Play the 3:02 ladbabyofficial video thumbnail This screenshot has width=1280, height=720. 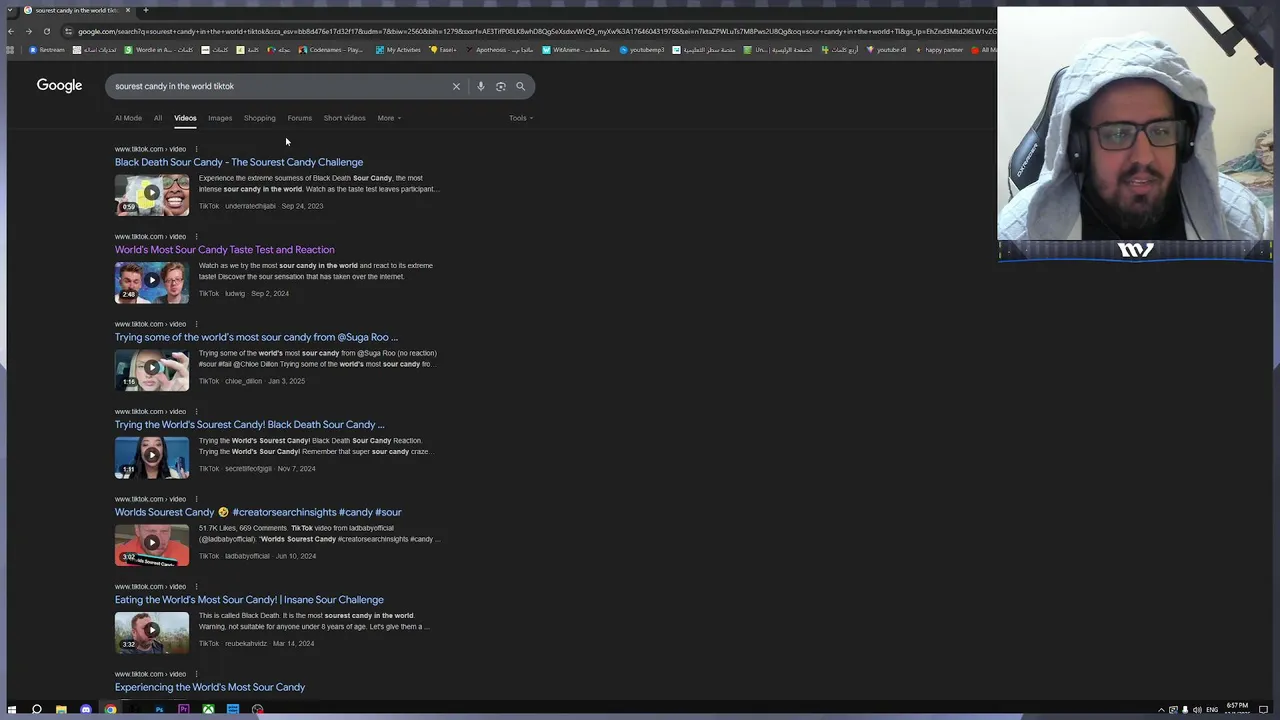(152, 545)
